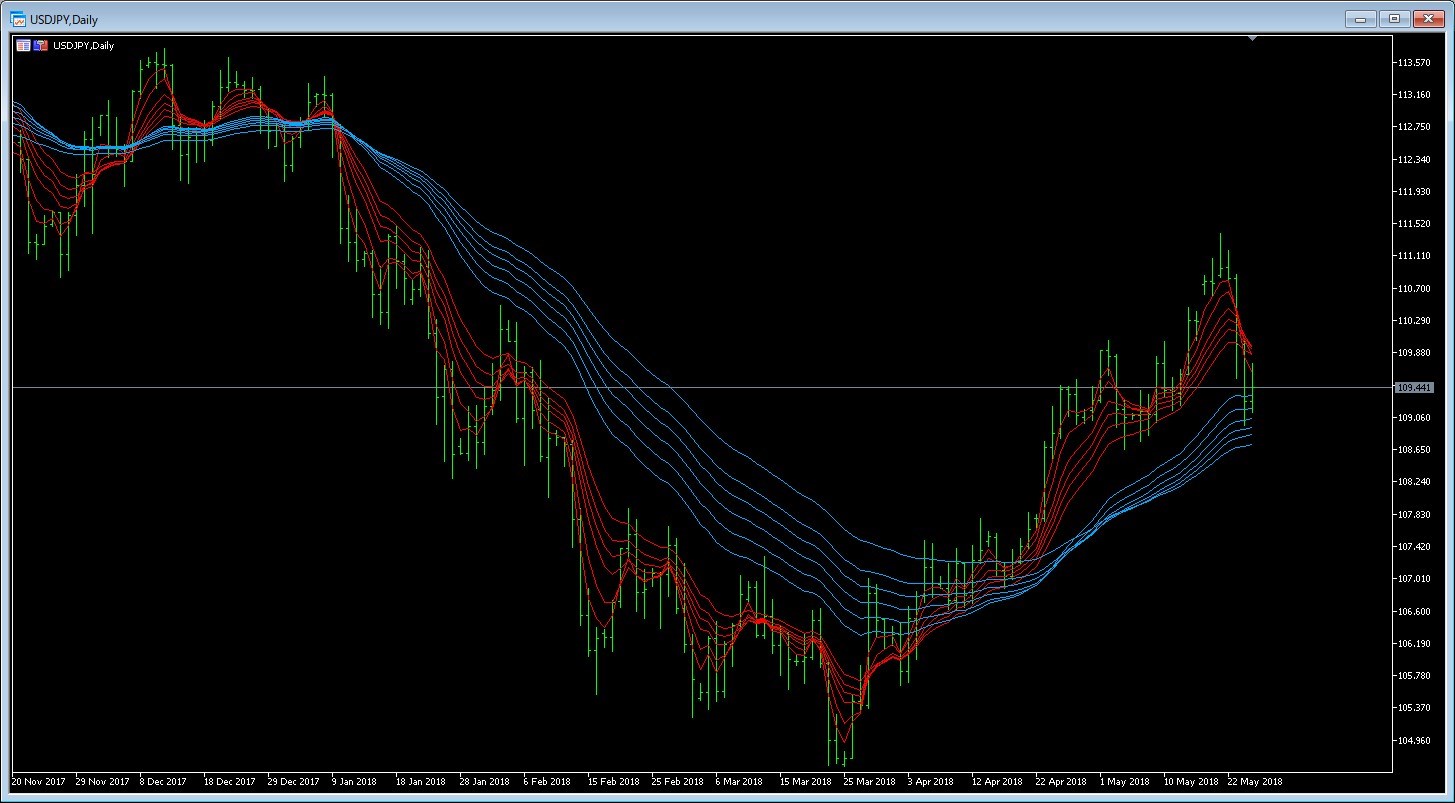Screen dimensions: 1455x803
Task: Click the 113.160 price on the scale
Action: (x=1416, y=94)
